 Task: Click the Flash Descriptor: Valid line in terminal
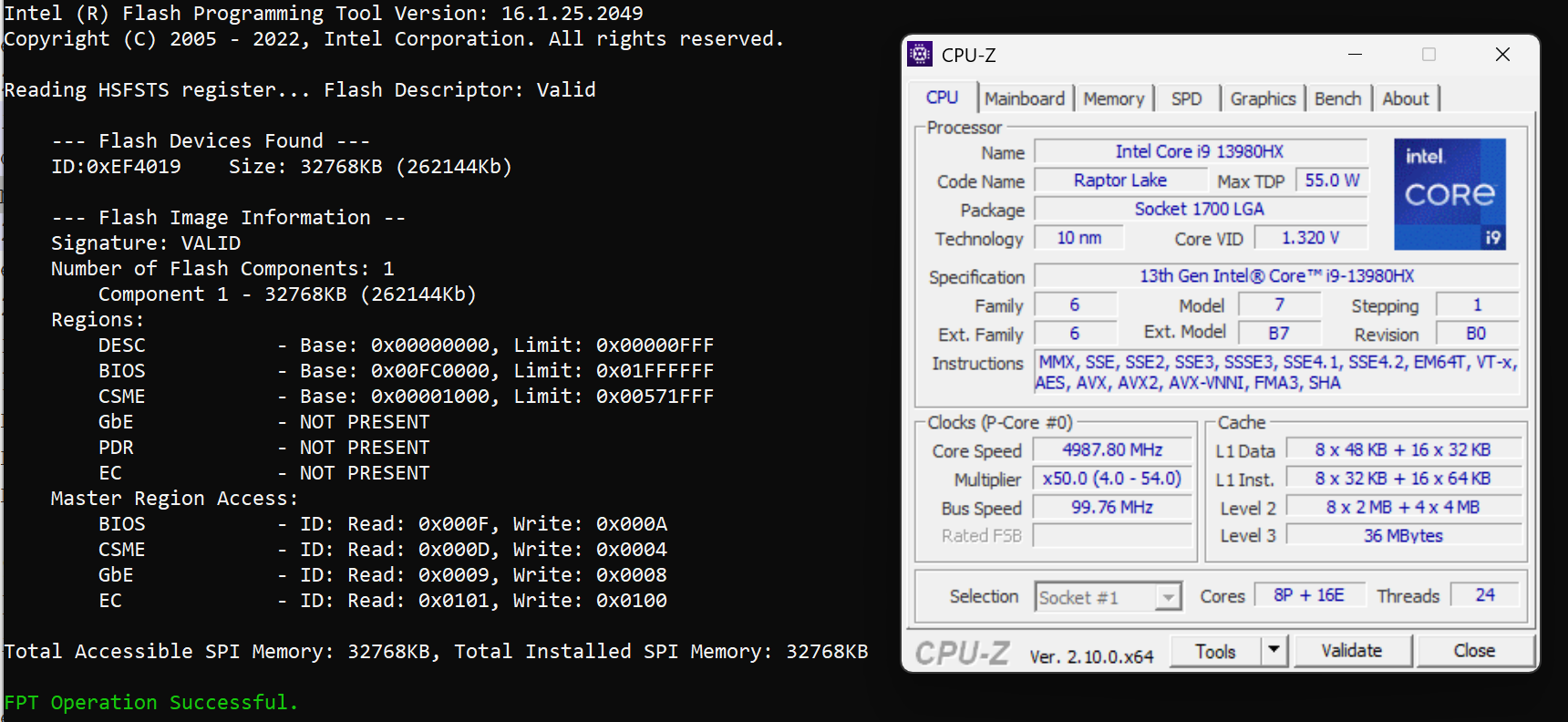point(300,89)
